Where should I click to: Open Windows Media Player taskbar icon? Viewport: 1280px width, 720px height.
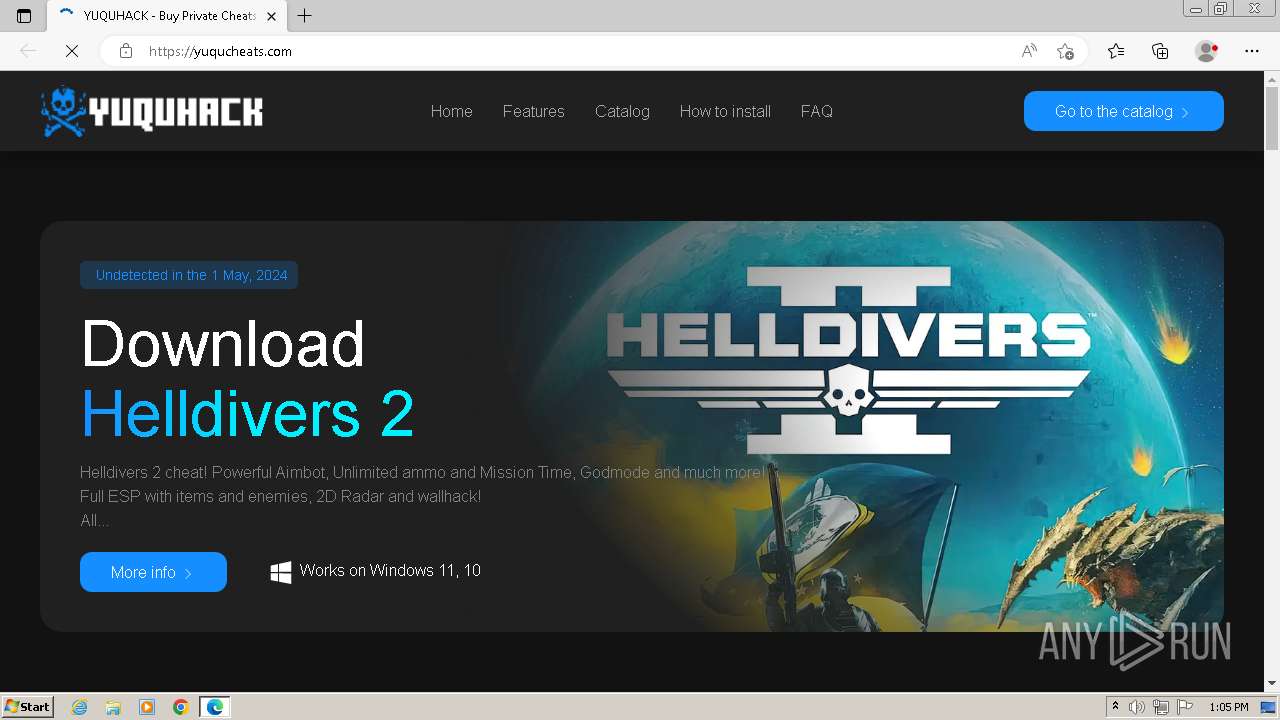coord(147,707)
